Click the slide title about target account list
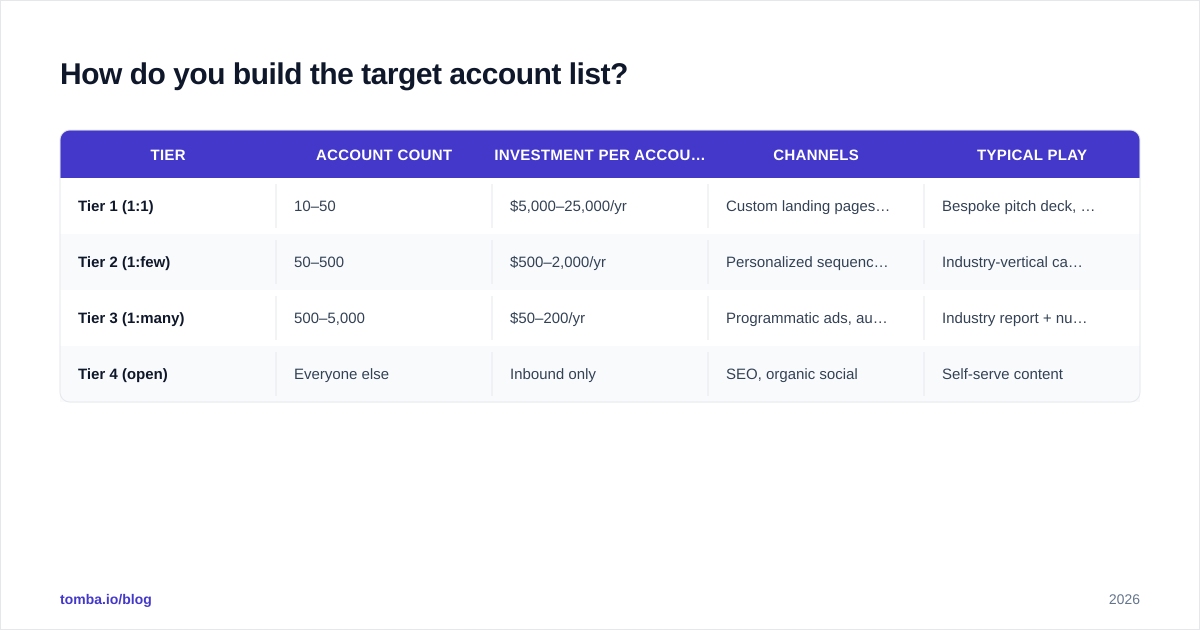This screenshot has height=630, width=1200. [x=344, y=75]
